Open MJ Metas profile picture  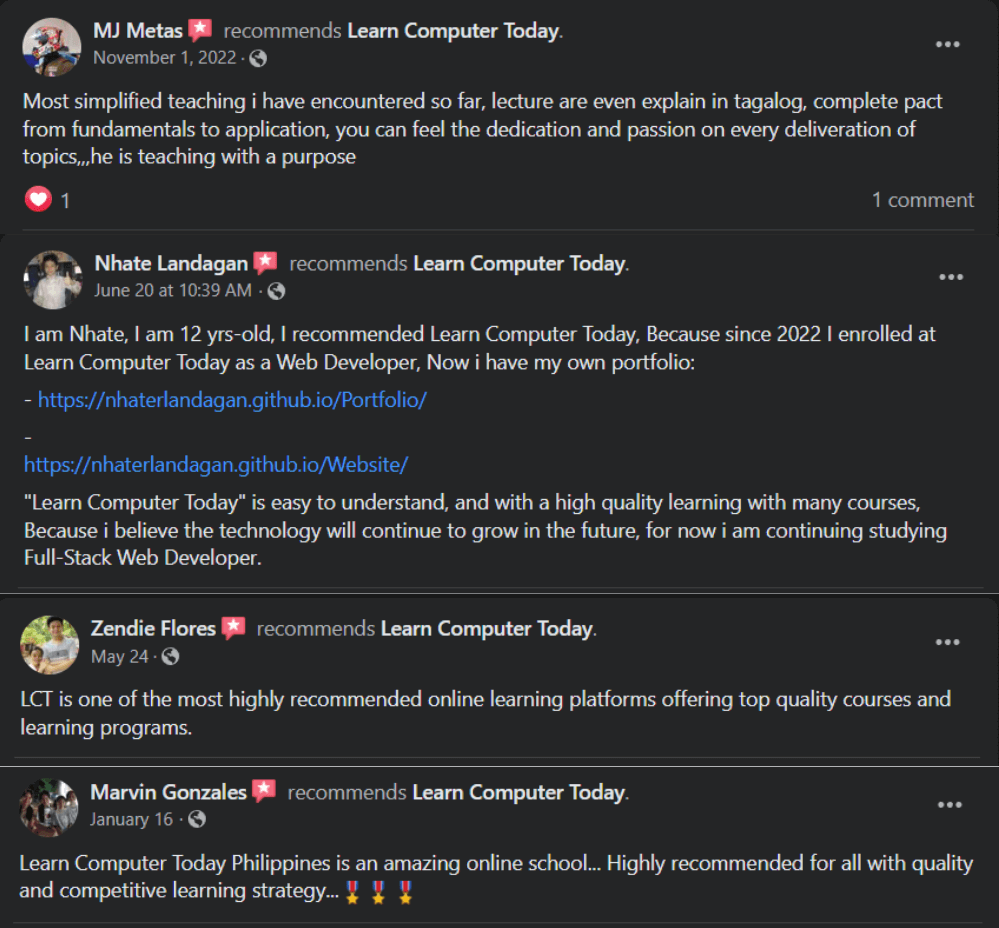click(50, 46)
